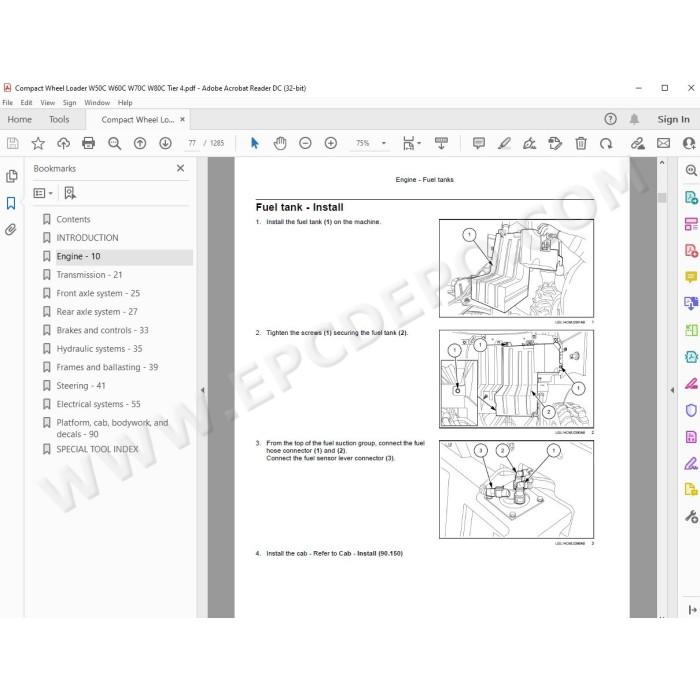Open the Find text magnifier
The width and height of the screenshot is (700, 700).
click(x=114, y=143)
